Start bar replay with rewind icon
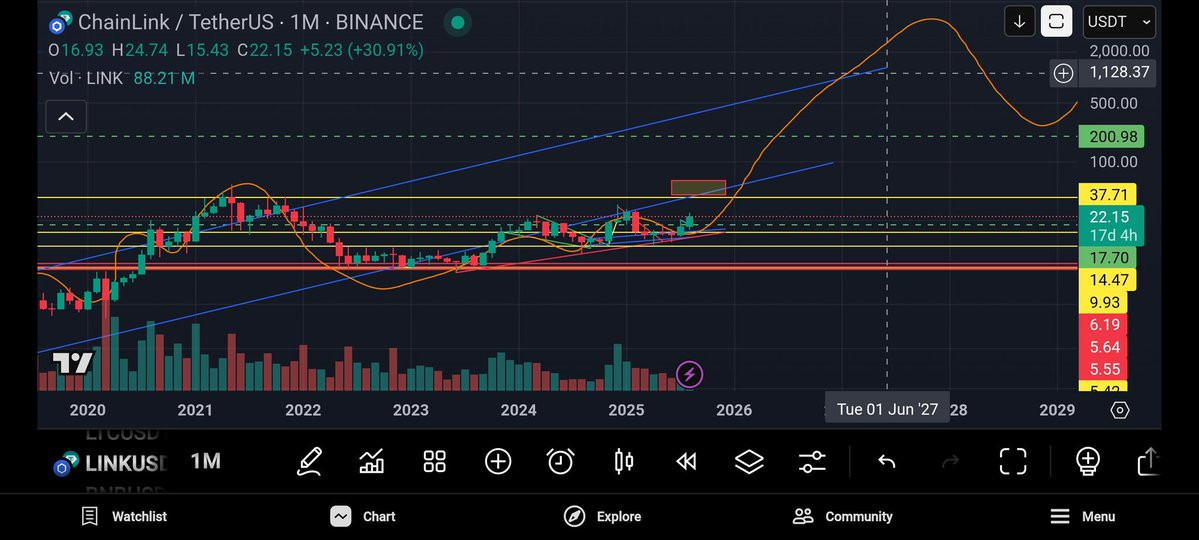 (x=687, y=461)
